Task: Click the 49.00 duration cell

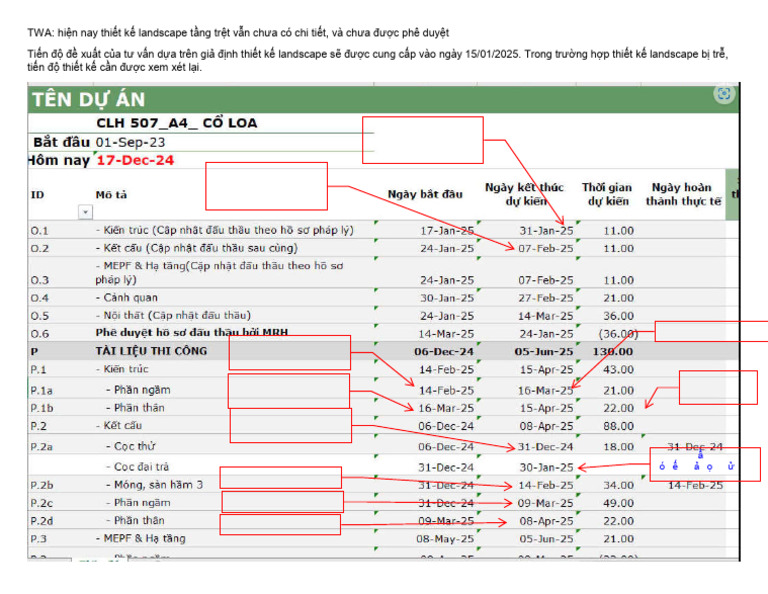Action: pyautogui.click(x=618, y=503)
